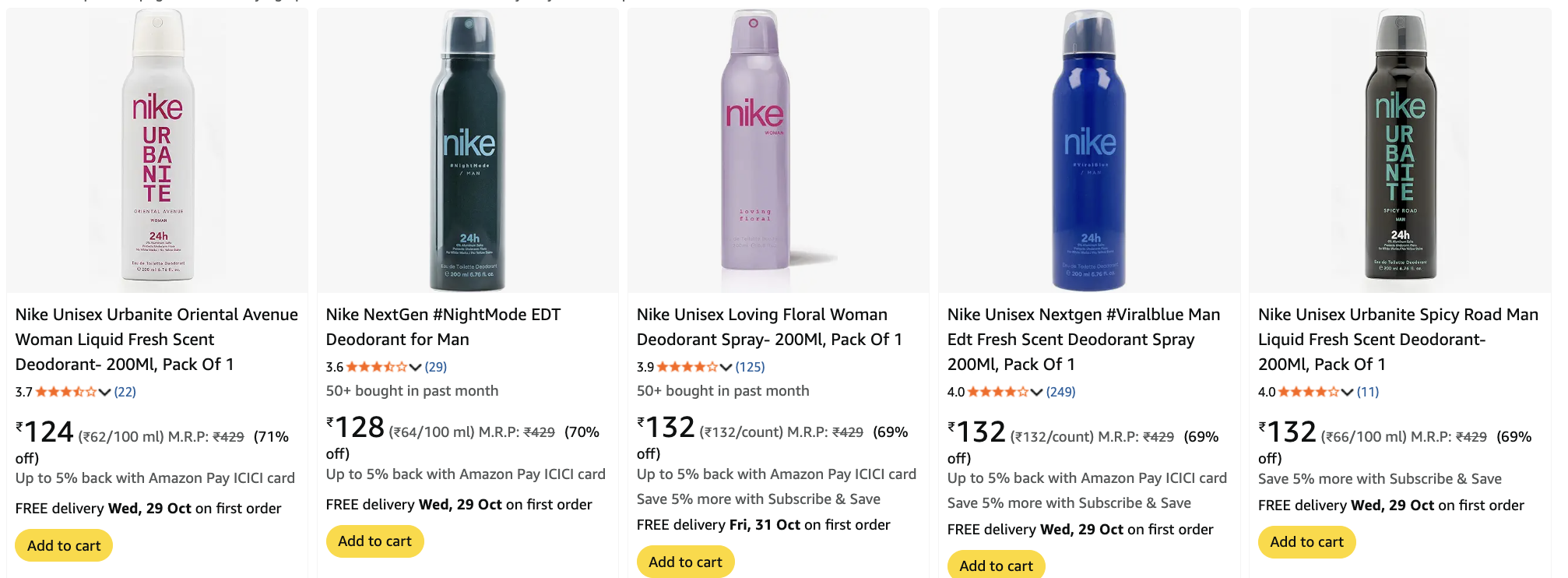This screenshot has height=578, width=1568.
Task: Expand the rating chevron beside (125) reviews
Action: point(726,367)
